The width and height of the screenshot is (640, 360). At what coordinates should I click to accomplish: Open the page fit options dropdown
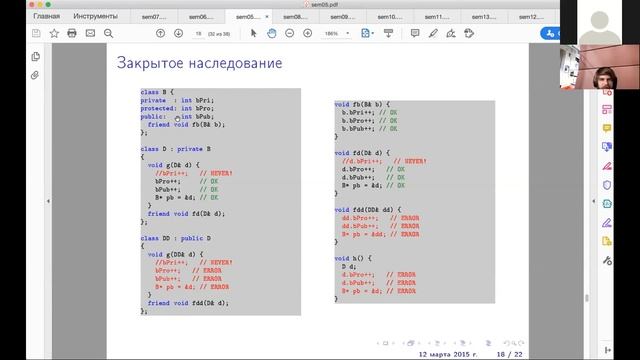pos(367,33)
